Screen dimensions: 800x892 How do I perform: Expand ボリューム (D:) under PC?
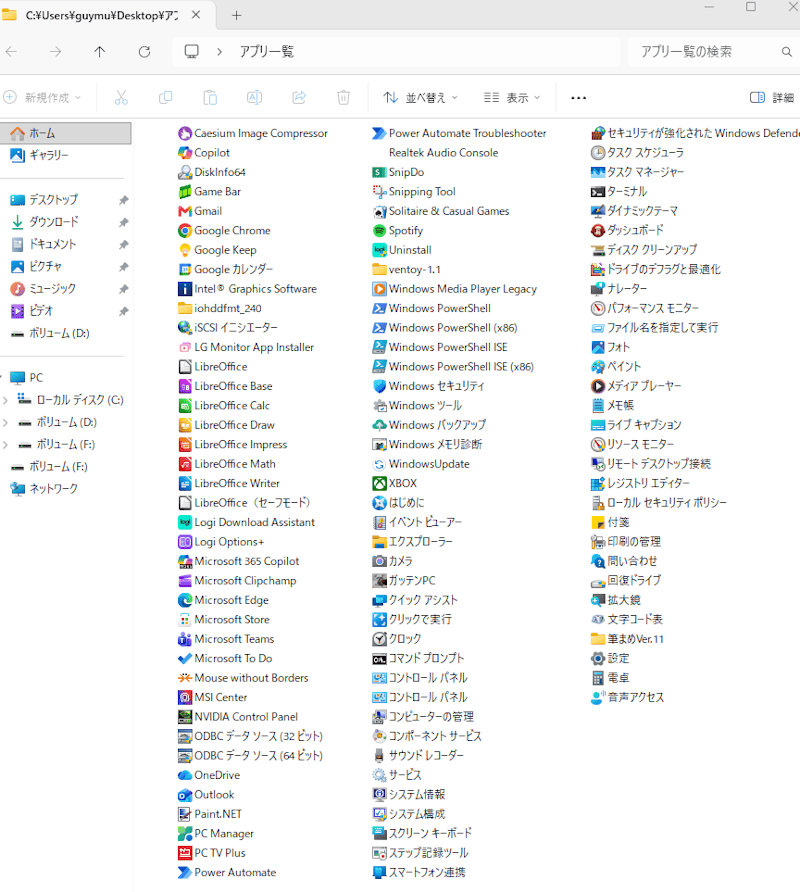tap(5, 423)
